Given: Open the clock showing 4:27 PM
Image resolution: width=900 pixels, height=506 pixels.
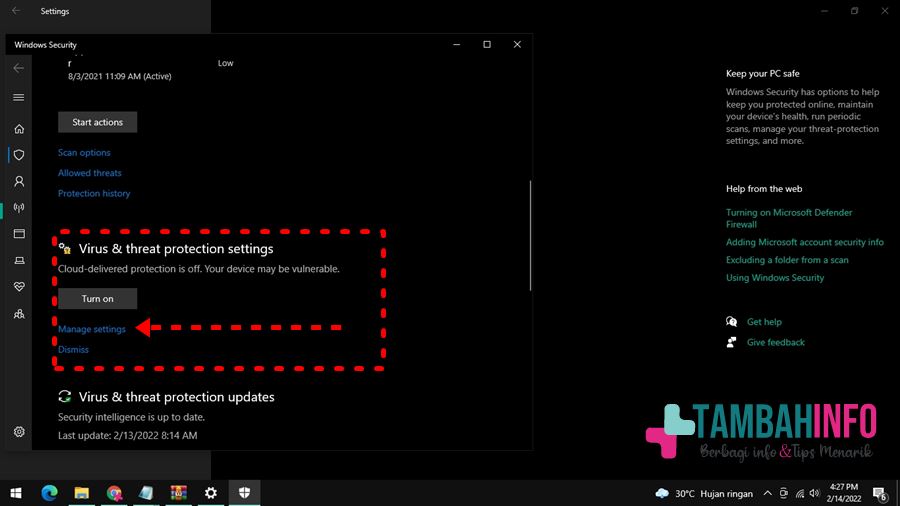Looking at the screenshot, I should pos(843,493).
